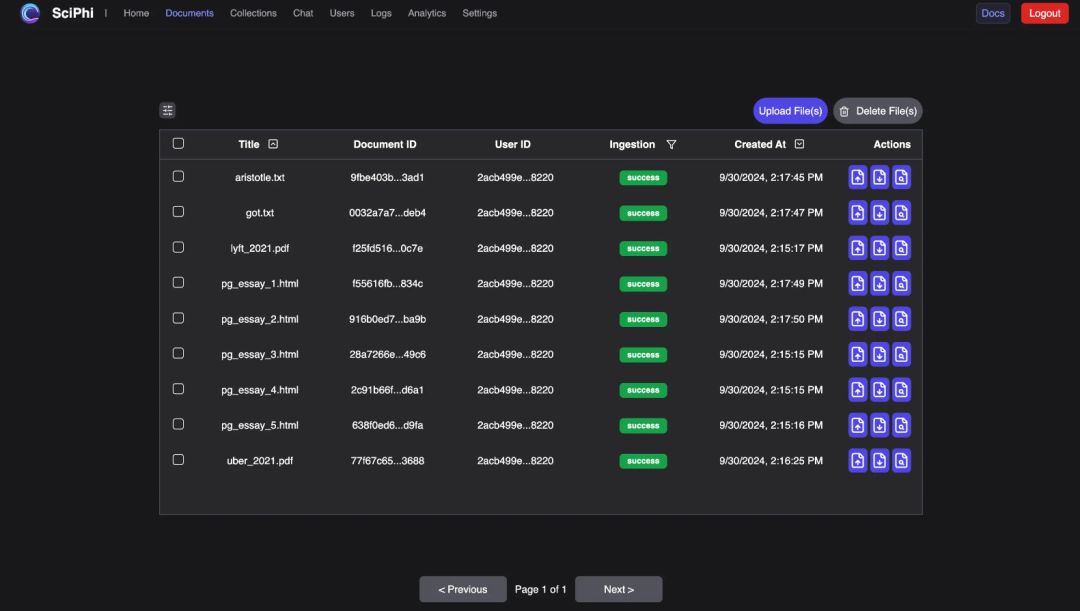Tick the checkbox for lyft_2021.pdf

coord(178,247)
